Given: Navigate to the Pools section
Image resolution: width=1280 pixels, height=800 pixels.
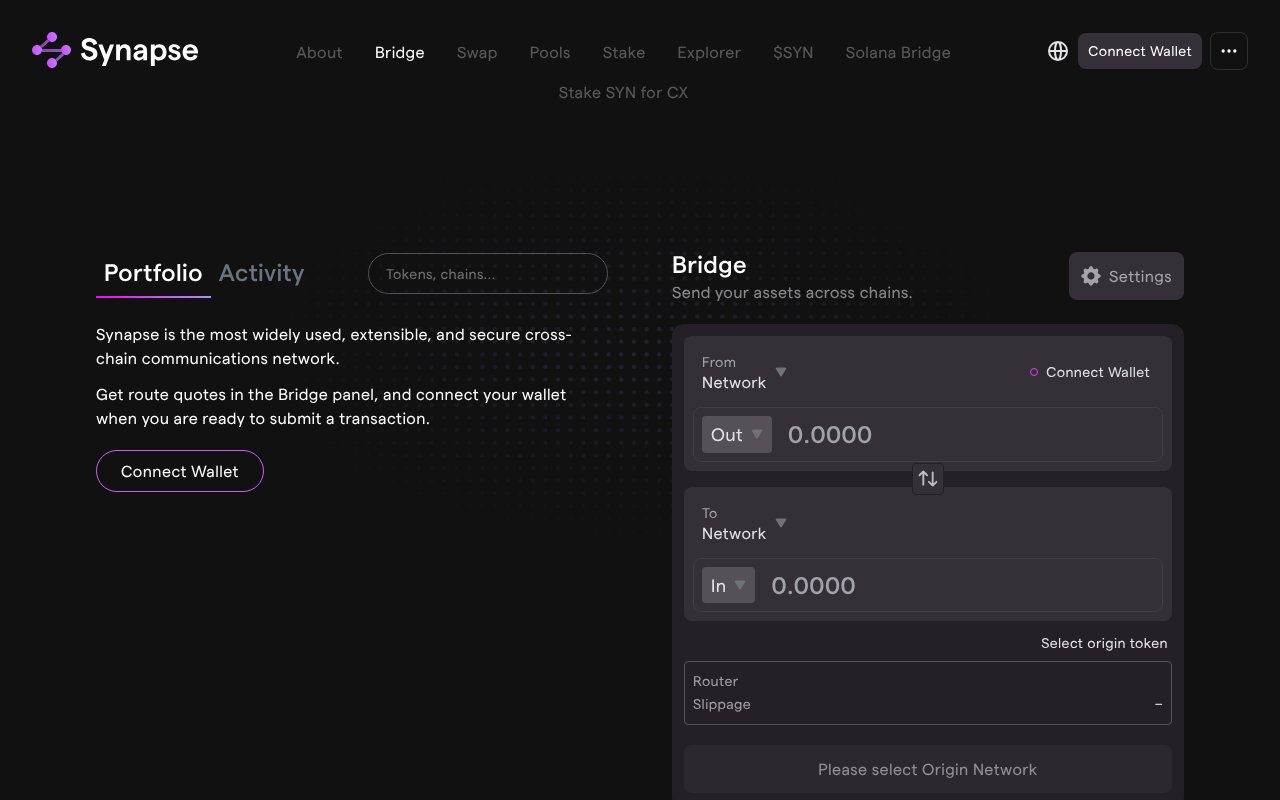Looking at the screenshot, I should pyautogui.click(x=549, y=52).
